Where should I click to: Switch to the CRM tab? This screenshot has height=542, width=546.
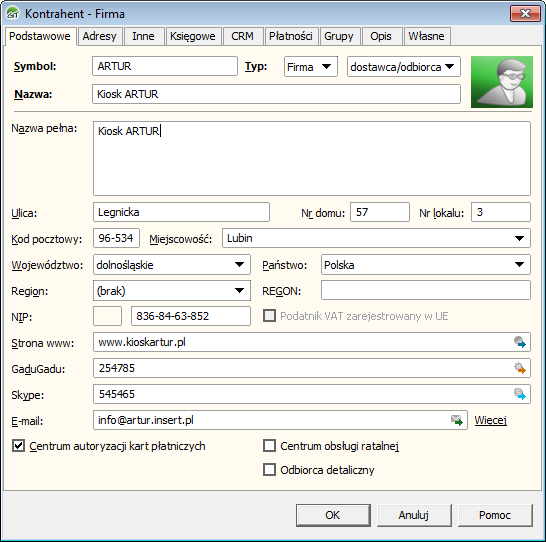click(242, 36)
